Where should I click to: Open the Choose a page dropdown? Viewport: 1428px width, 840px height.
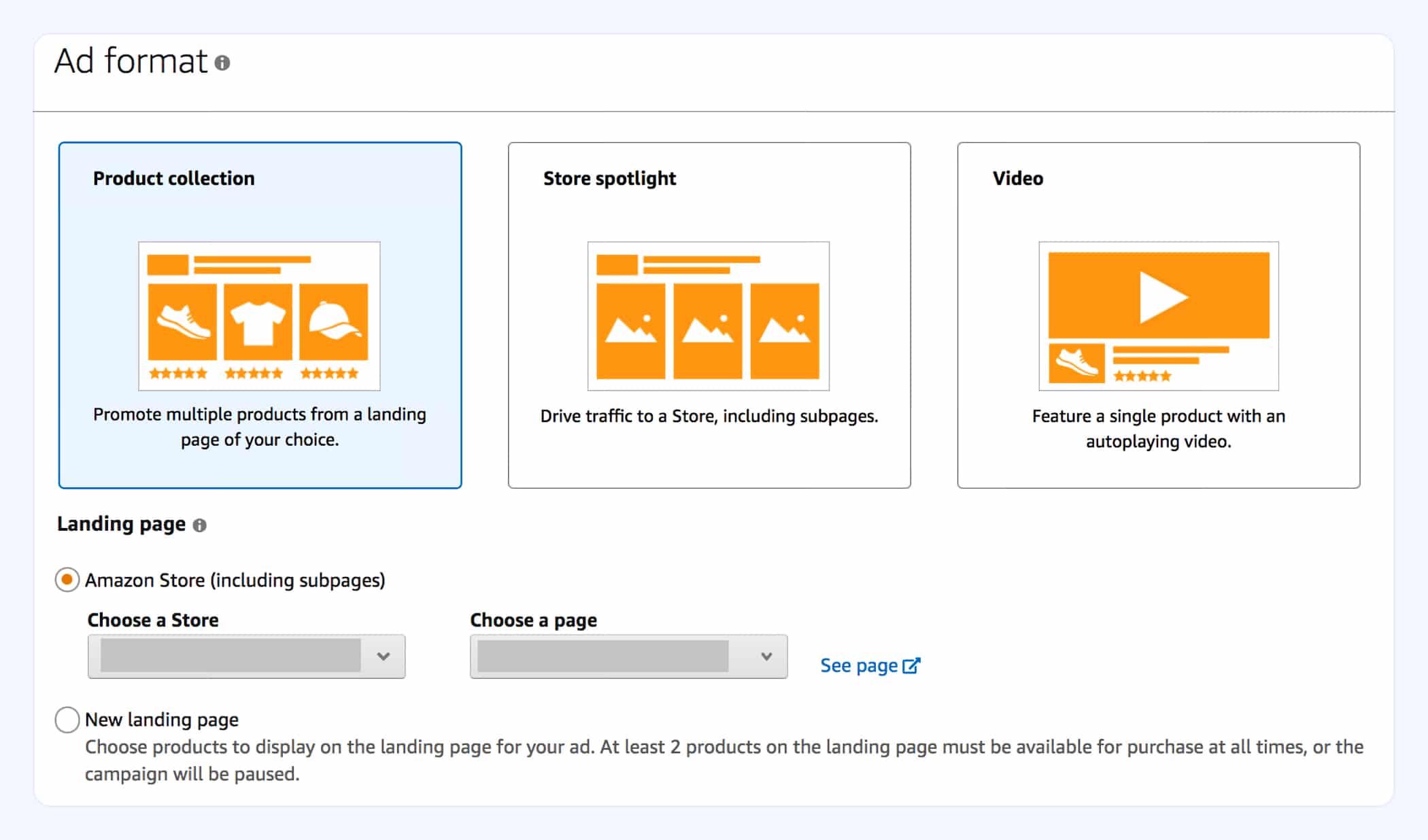pos(629,657)
